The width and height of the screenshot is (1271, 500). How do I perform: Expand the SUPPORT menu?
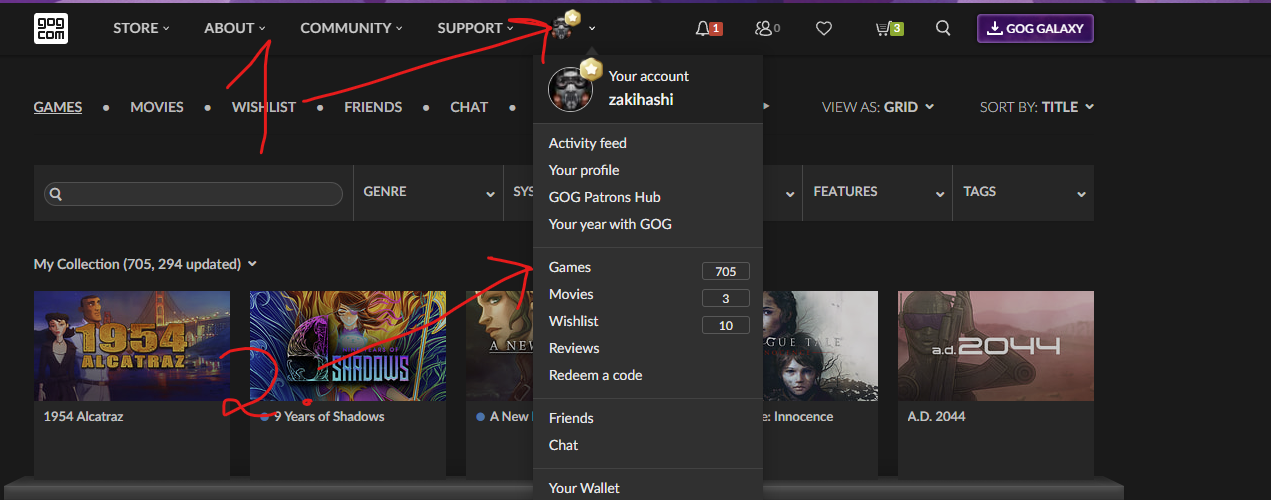point(475,28)
